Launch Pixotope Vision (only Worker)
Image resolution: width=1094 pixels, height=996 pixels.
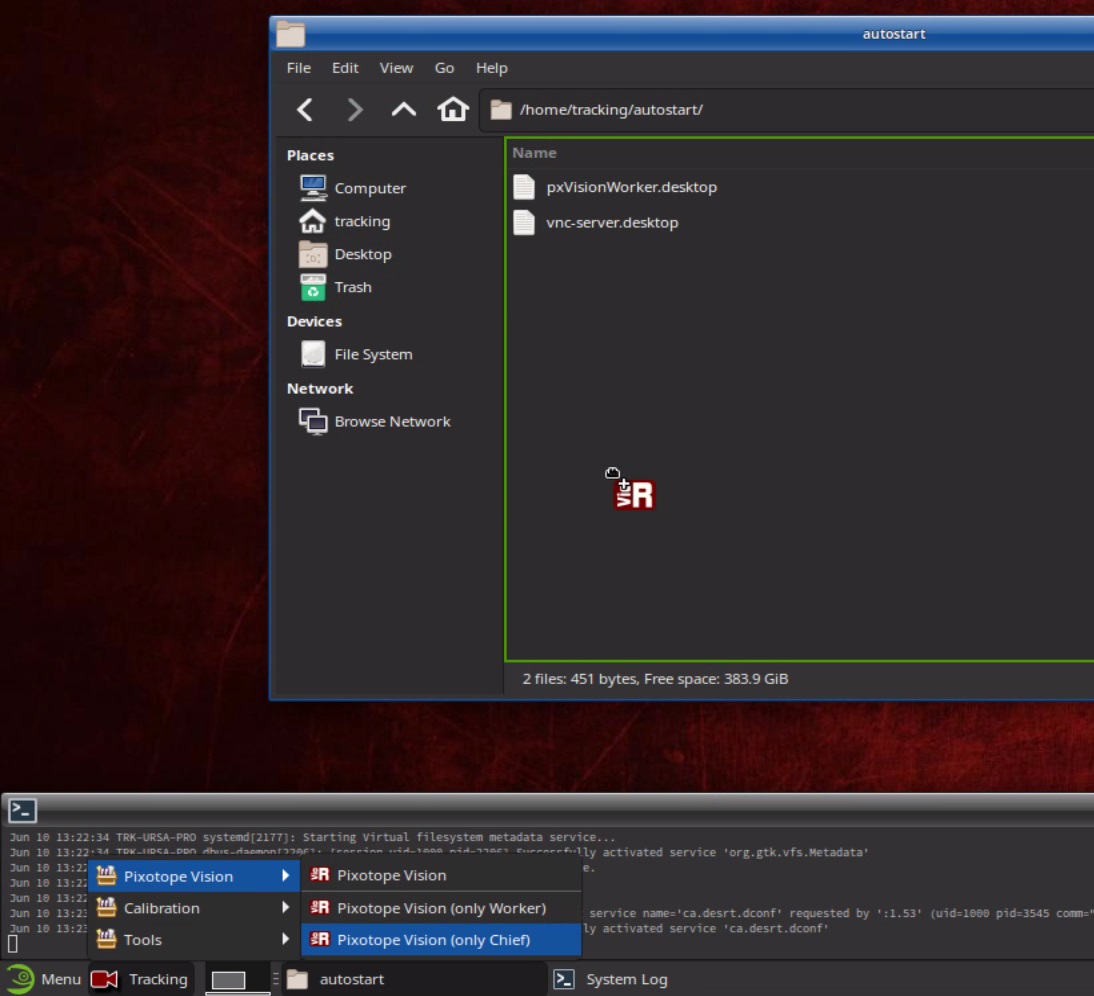441,908
